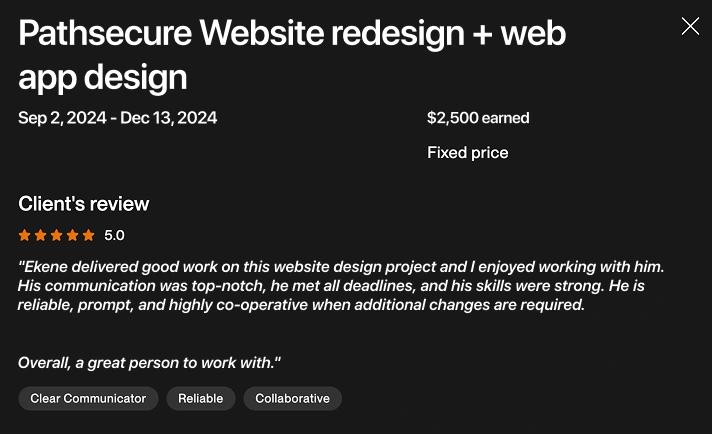Click the Client's review heading

click(x=83, y=204)
